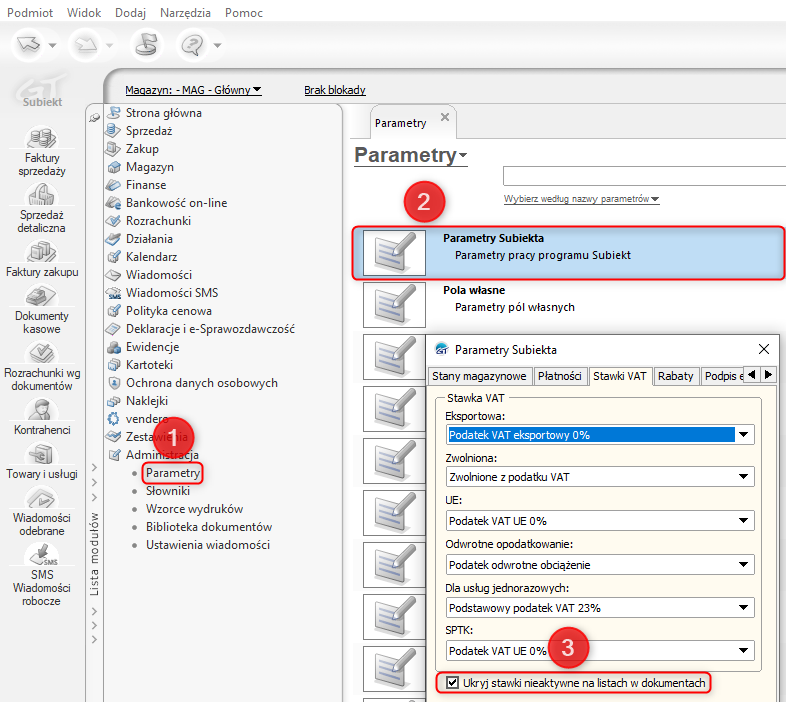786x702 pixels.
Task: Switch to Stany magazynowe tab
Action: pyautogui.click(x=479, y=376)
